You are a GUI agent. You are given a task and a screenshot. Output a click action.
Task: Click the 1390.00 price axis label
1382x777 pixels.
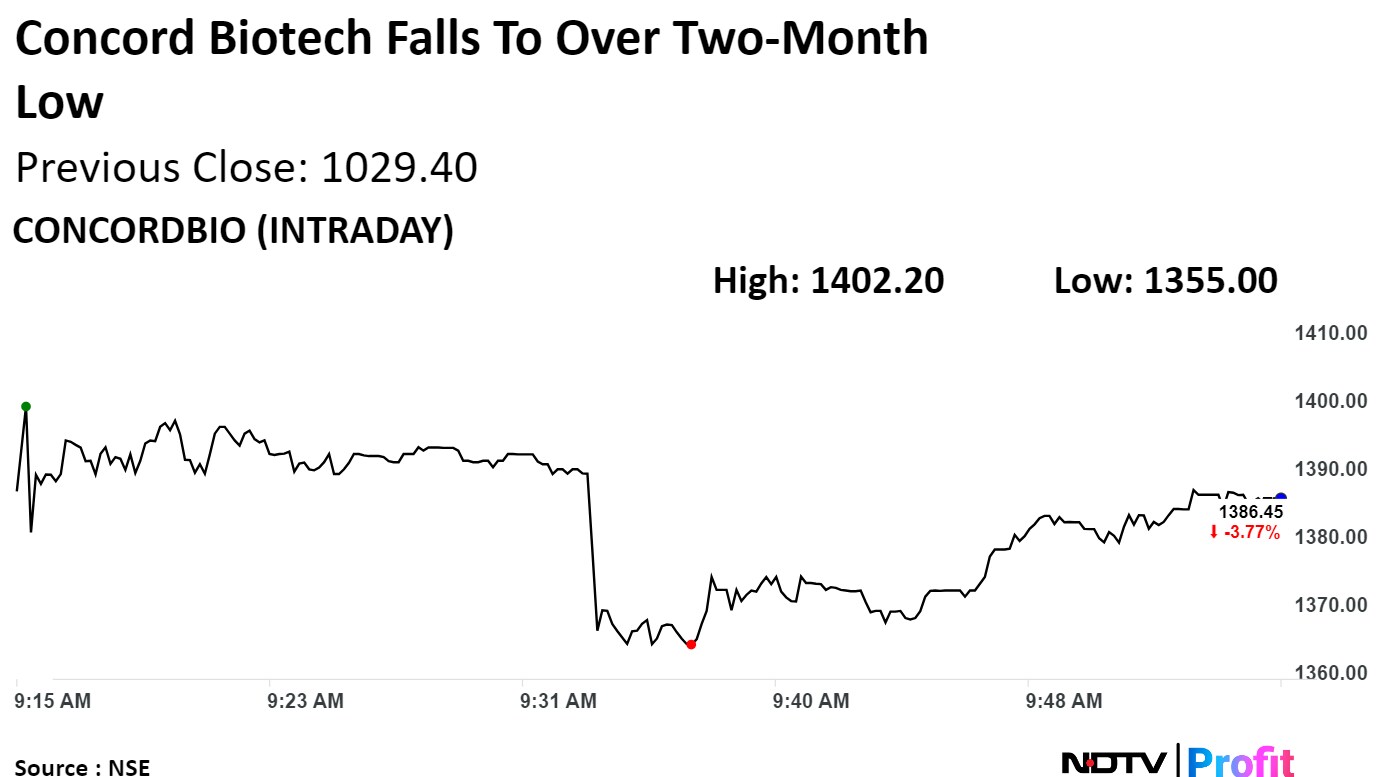click(x=1331, y=469)
